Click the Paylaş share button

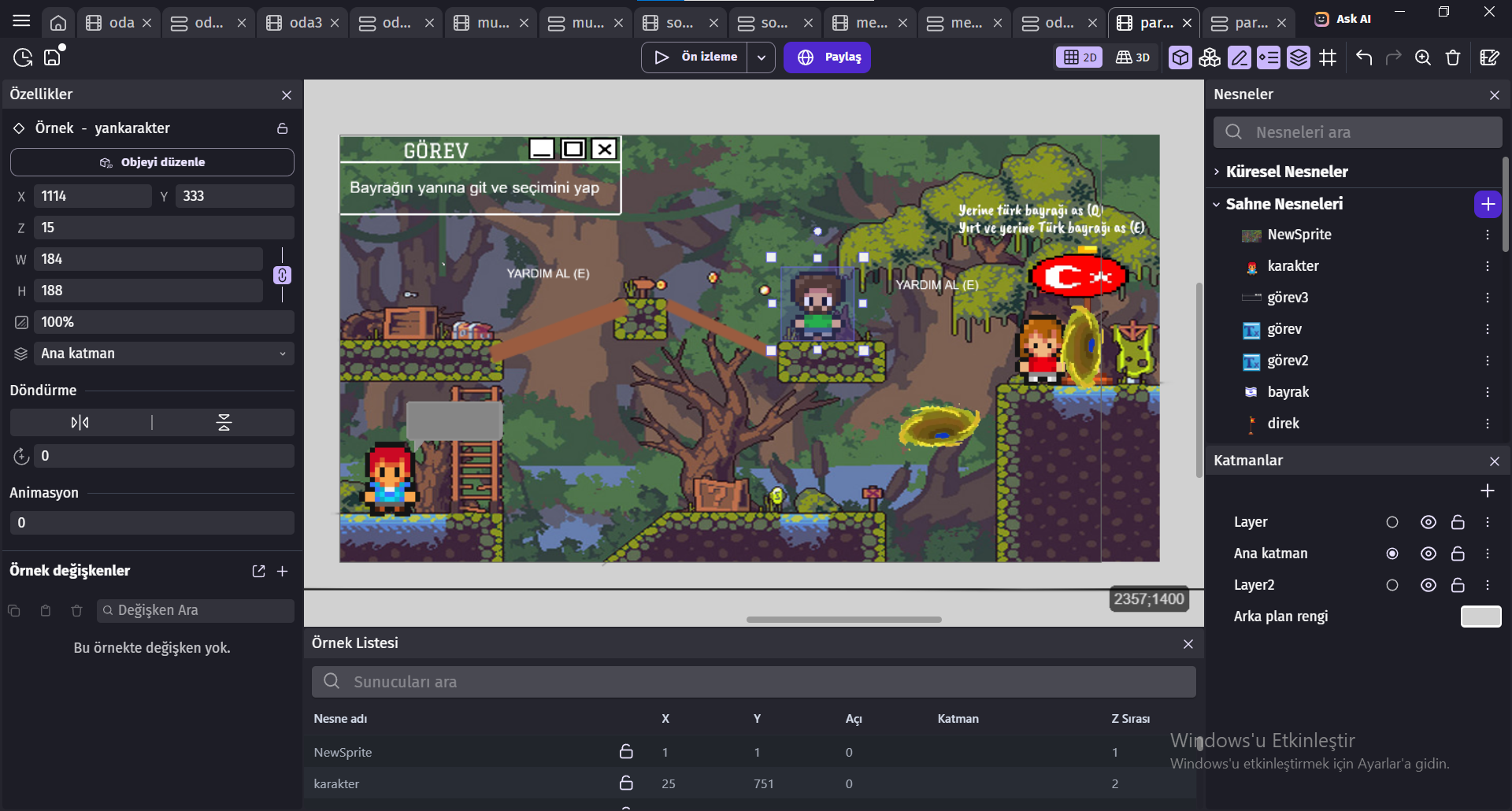[827, 57]
